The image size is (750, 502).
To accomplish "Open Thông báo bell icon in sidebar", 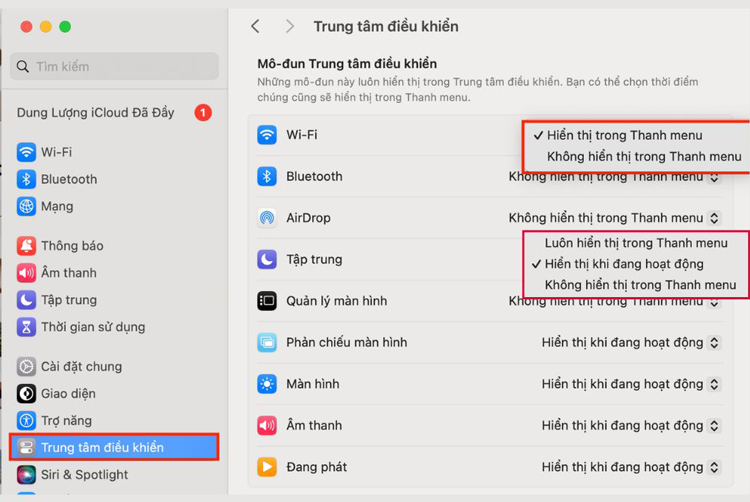I will click(26, 246).
